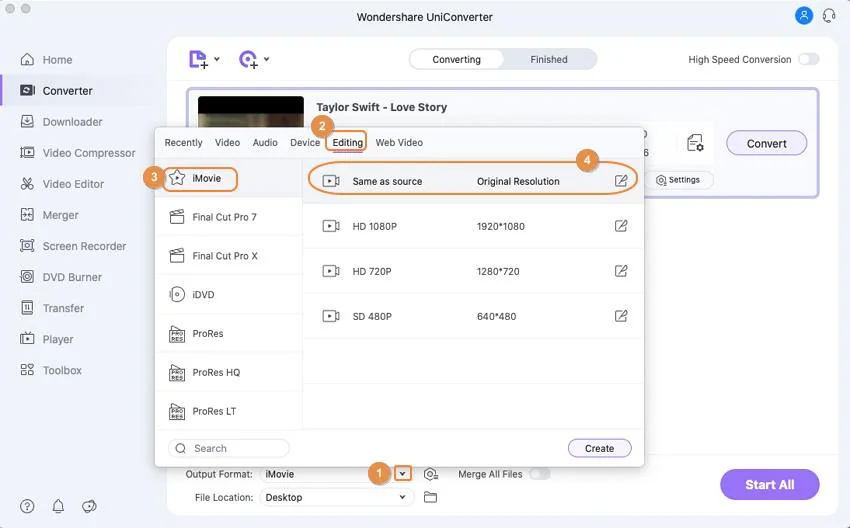The width and height of the screenshot is (850, 528).
Task: Open file settings icon beside Convert
Action: click(695, 143)
